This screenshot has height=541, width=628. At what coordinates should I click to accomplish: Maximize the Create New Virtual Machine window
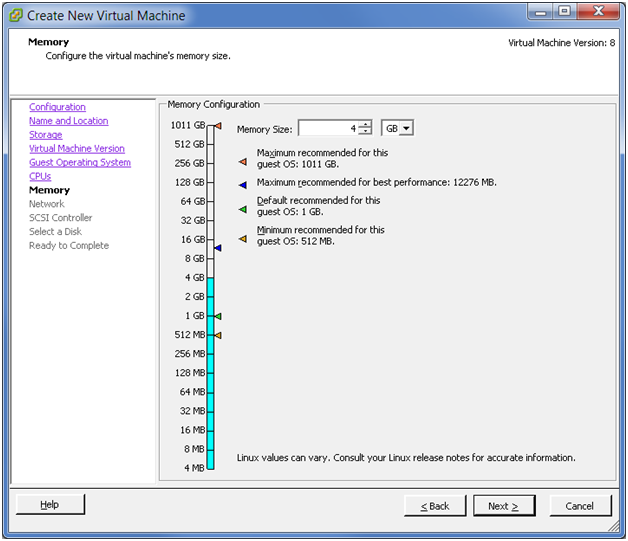pos(565,12)
